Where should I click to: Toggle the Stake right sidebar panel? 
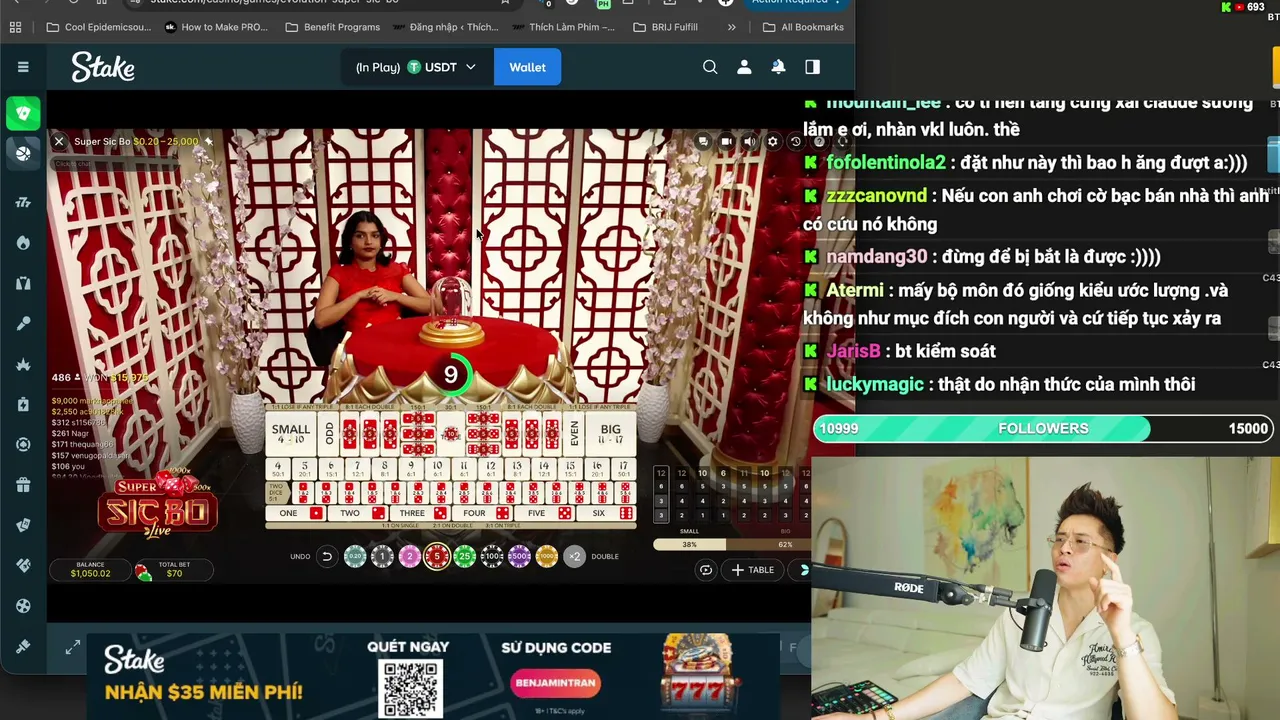[x=812, y=67]
